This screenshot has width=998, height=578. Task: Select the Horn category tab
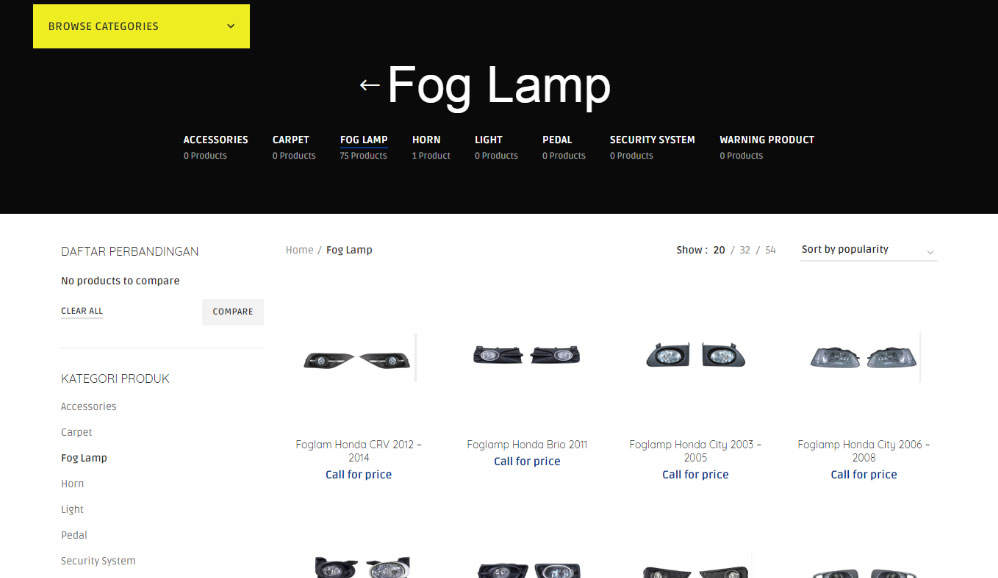(x=431, y=147)
